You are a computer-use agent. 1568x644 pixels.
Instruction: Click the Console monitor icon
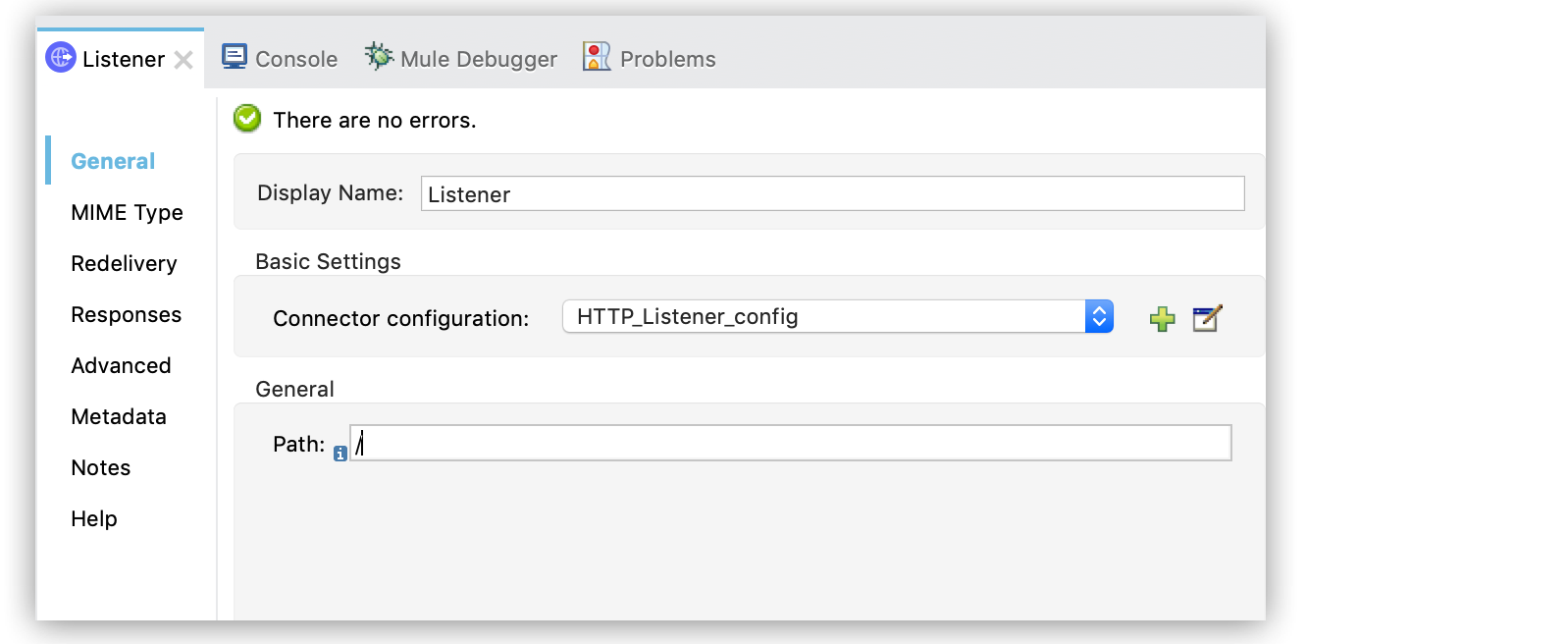(x=235, y=57)
